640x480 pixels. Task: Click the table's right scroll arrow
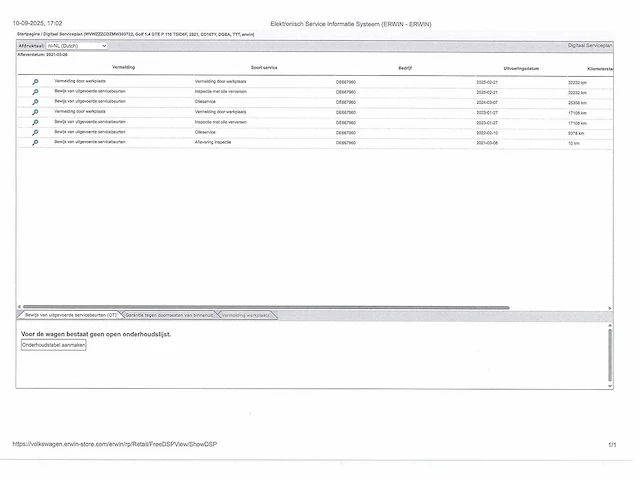click(x=610, y=308)
